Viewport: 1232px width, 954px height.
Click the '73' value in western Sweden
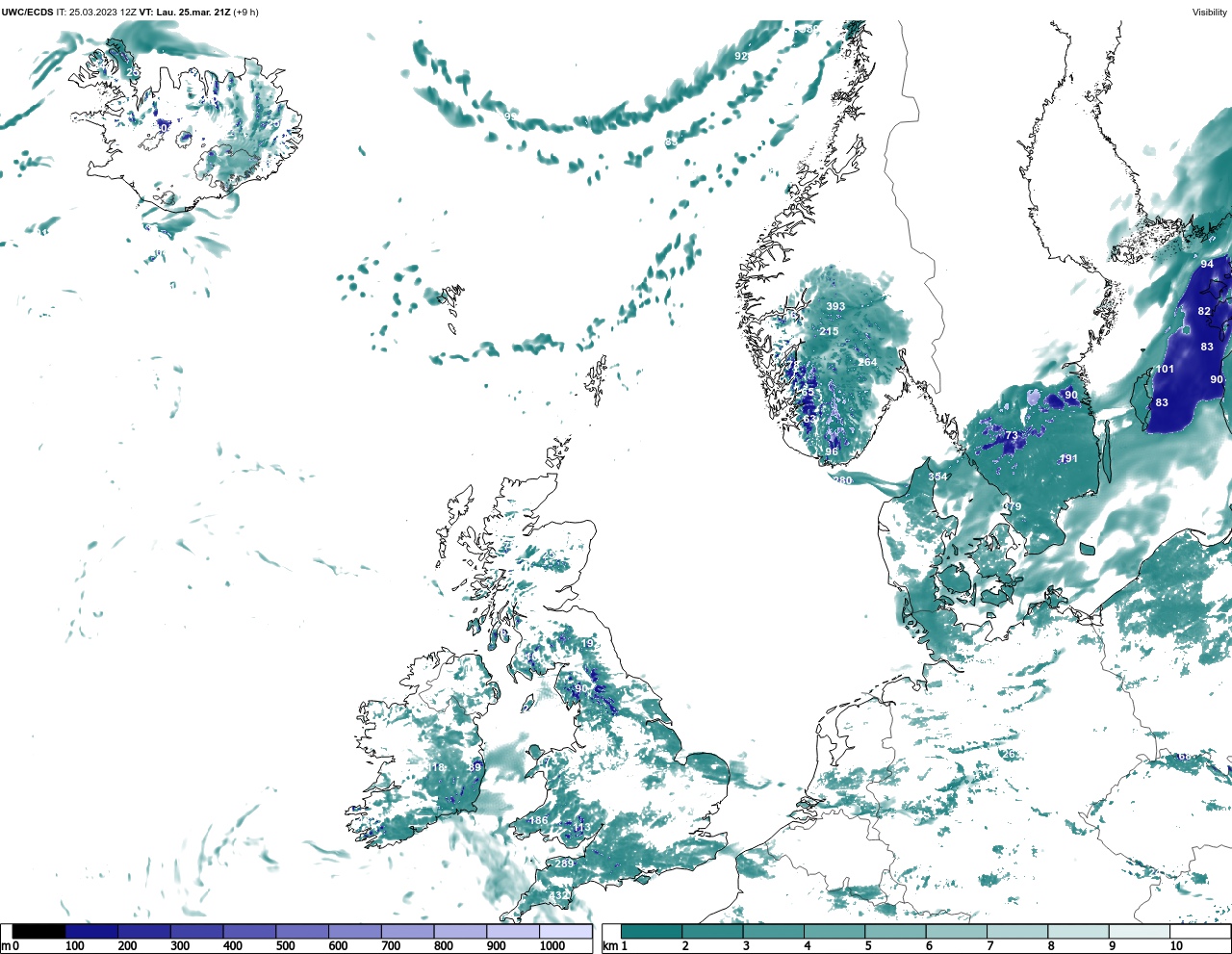1012,436
